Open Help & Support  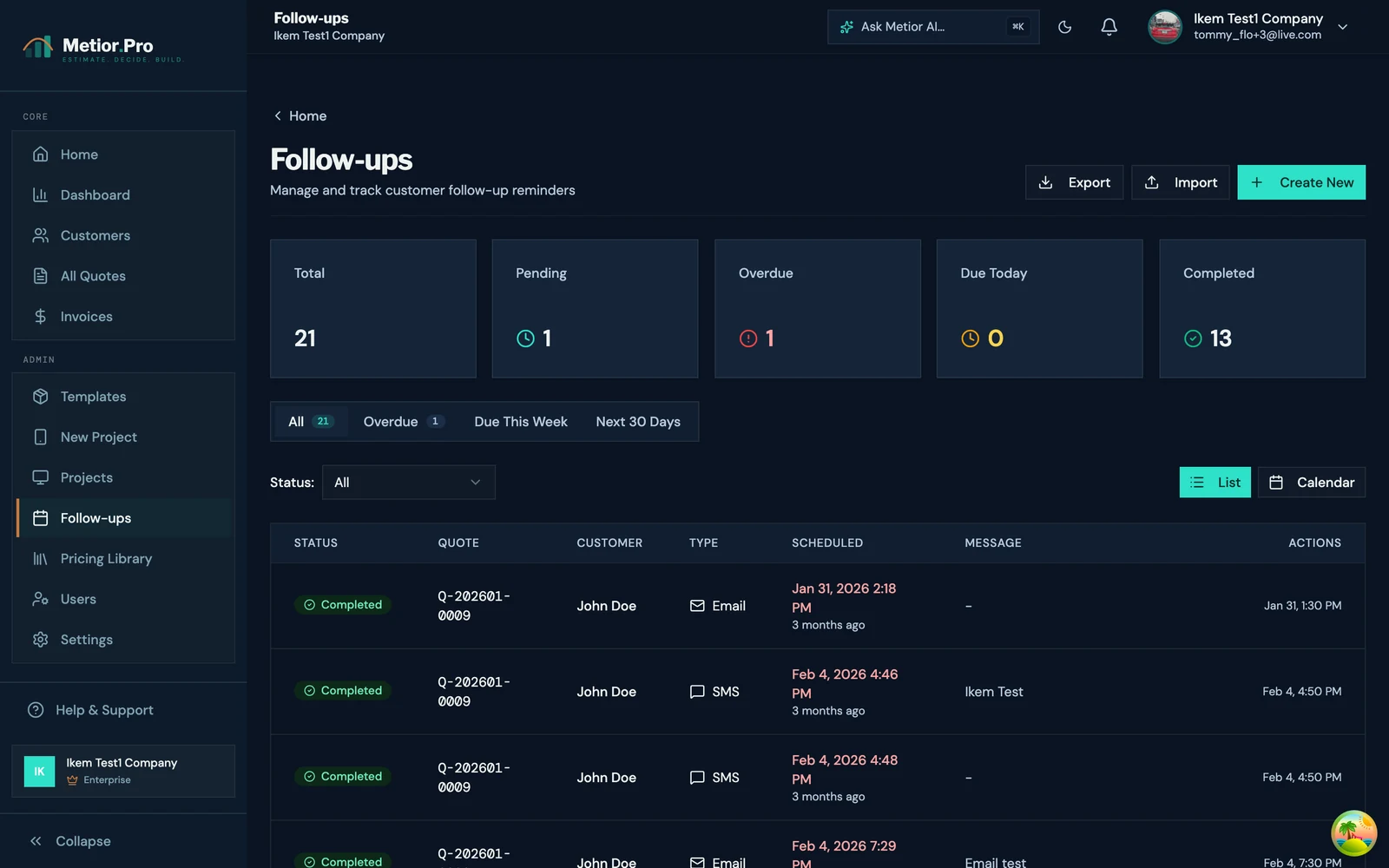tap(123, 710)
